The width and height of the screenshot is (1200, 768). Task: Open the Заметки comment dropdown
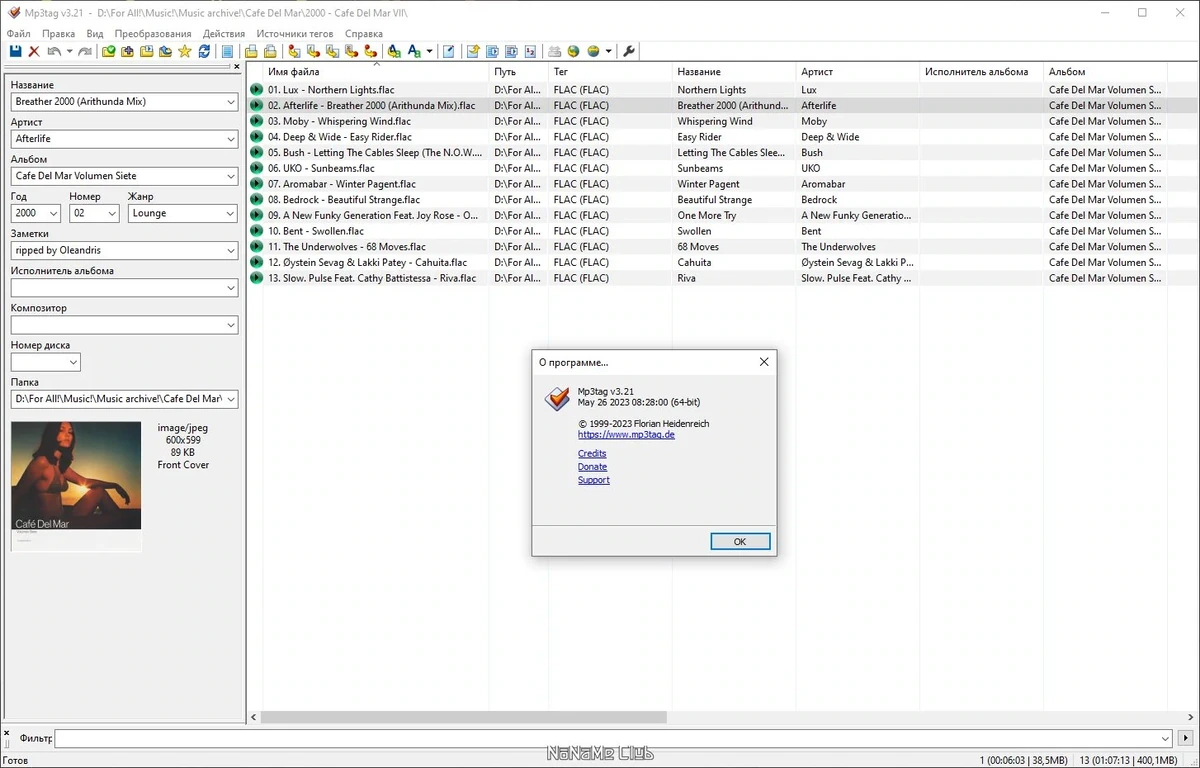[230, 250]
